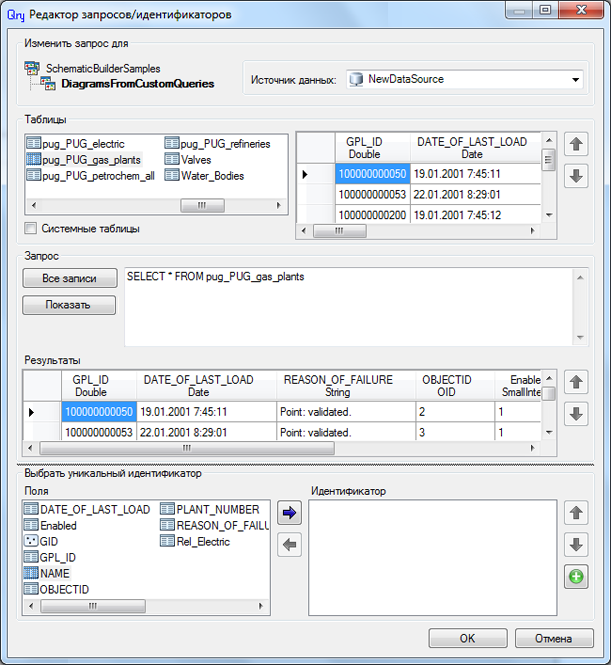The width and height of the screenshot is (611, 665).
Task: Move identifier down with arrow button
Action: coord(575,545)
